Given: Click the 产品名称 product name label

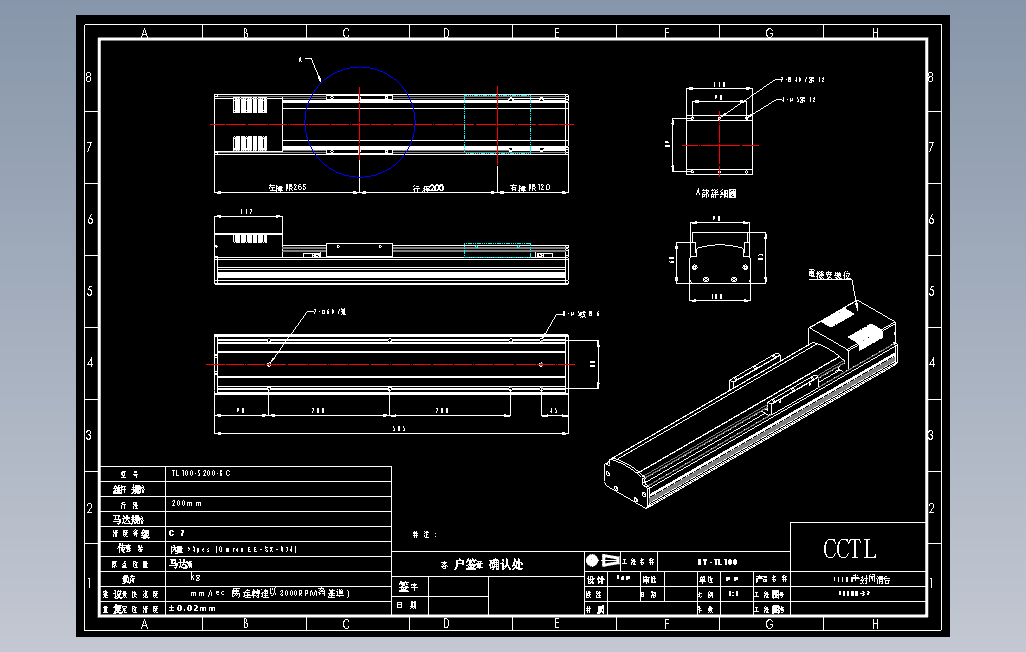Looking at the screenshot, I should [772, 579].
